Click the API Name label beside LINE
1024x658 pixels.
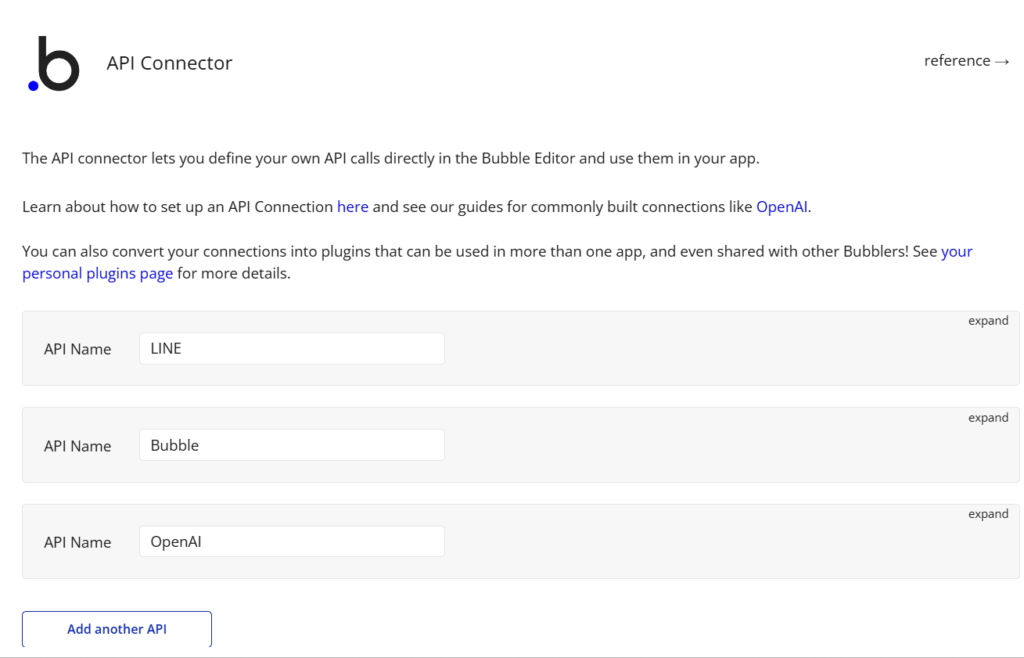point(77,350)
